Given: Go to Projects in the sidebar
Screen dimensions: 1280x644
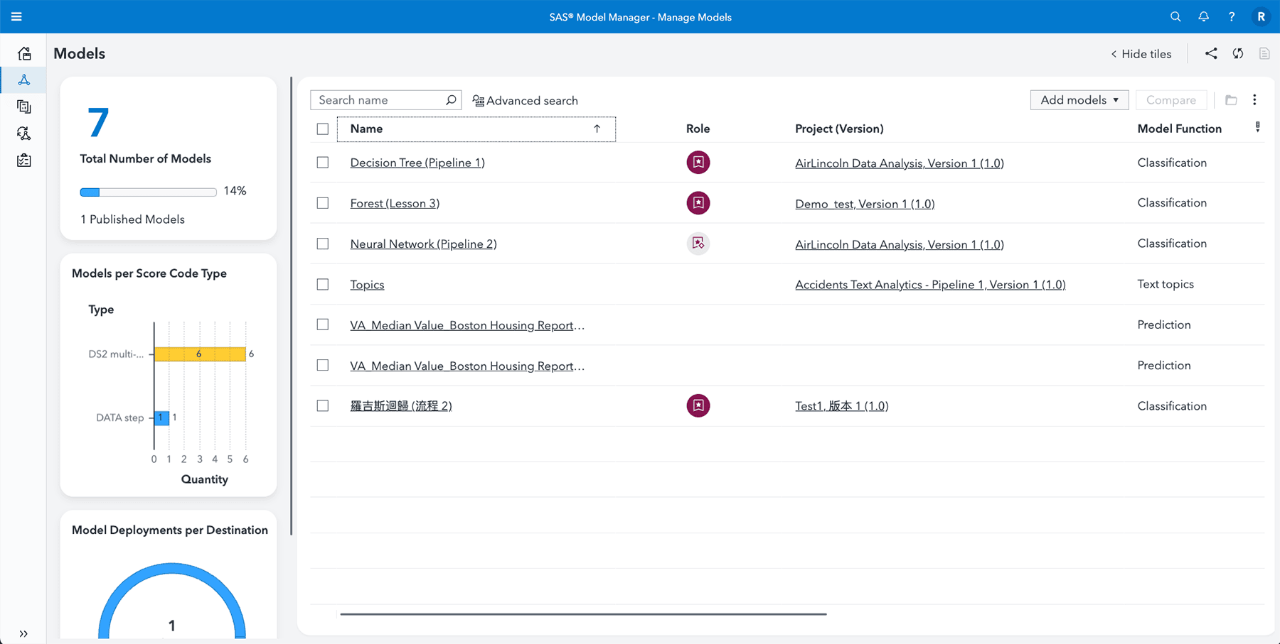Looking at the screenshot, I should [24, 53].
